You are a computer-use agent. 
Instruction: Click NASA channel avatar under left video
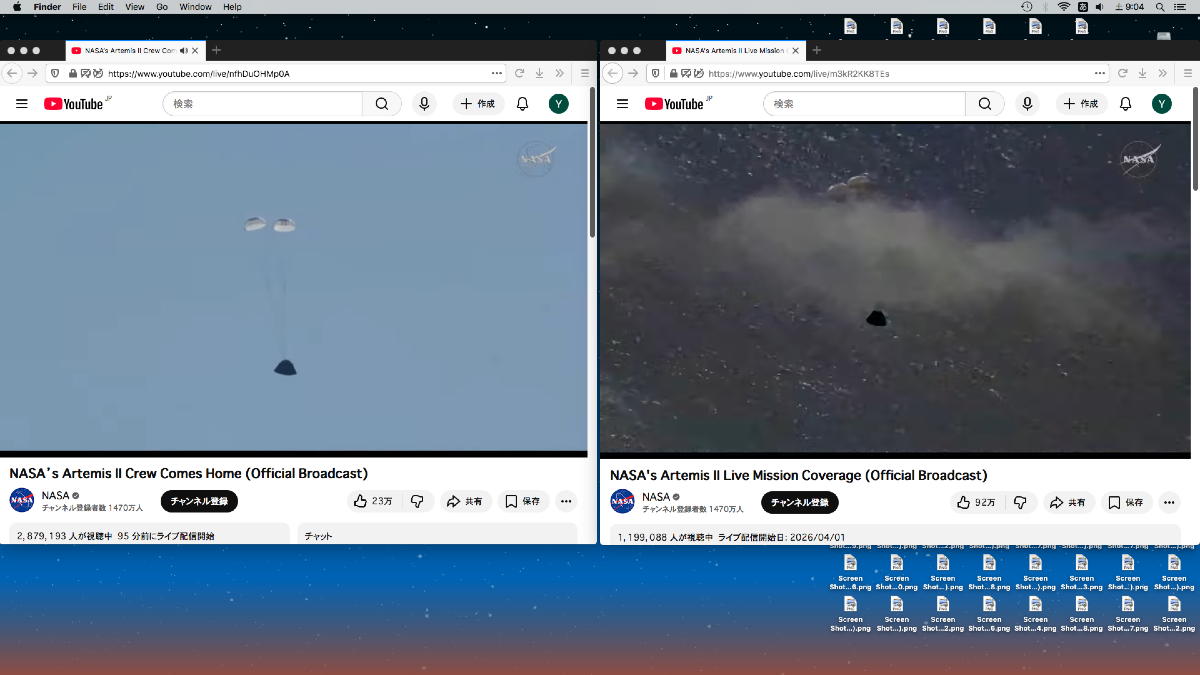(22, 500)
